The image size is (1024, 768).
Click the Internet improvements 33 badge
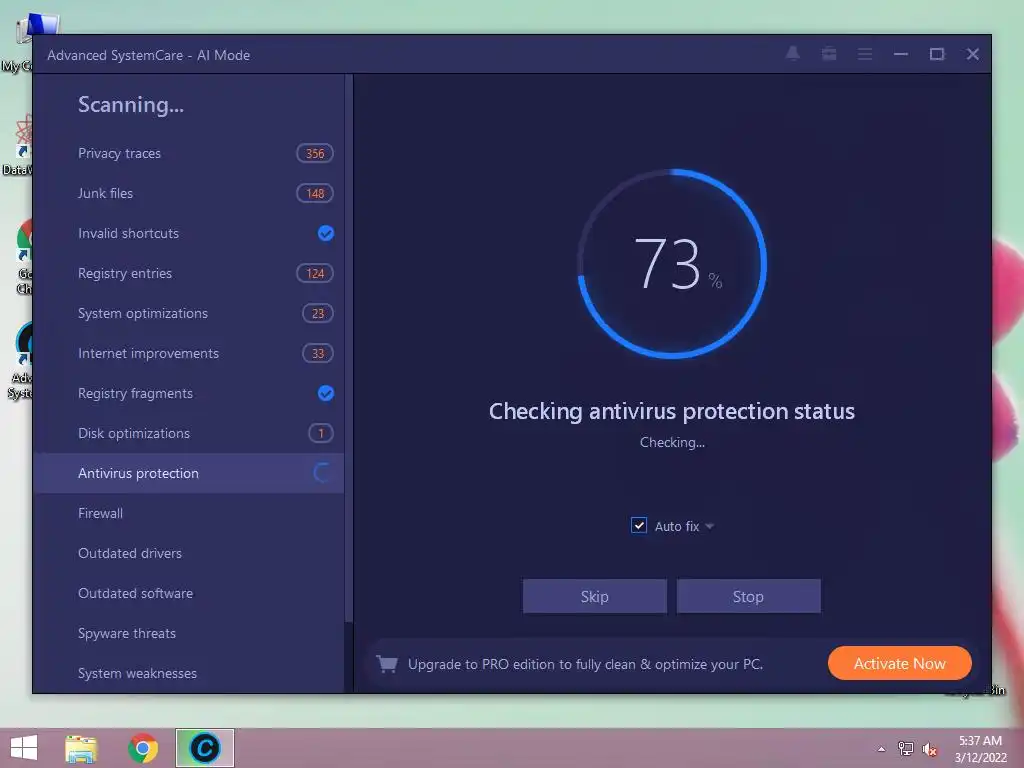click(317, 353)
